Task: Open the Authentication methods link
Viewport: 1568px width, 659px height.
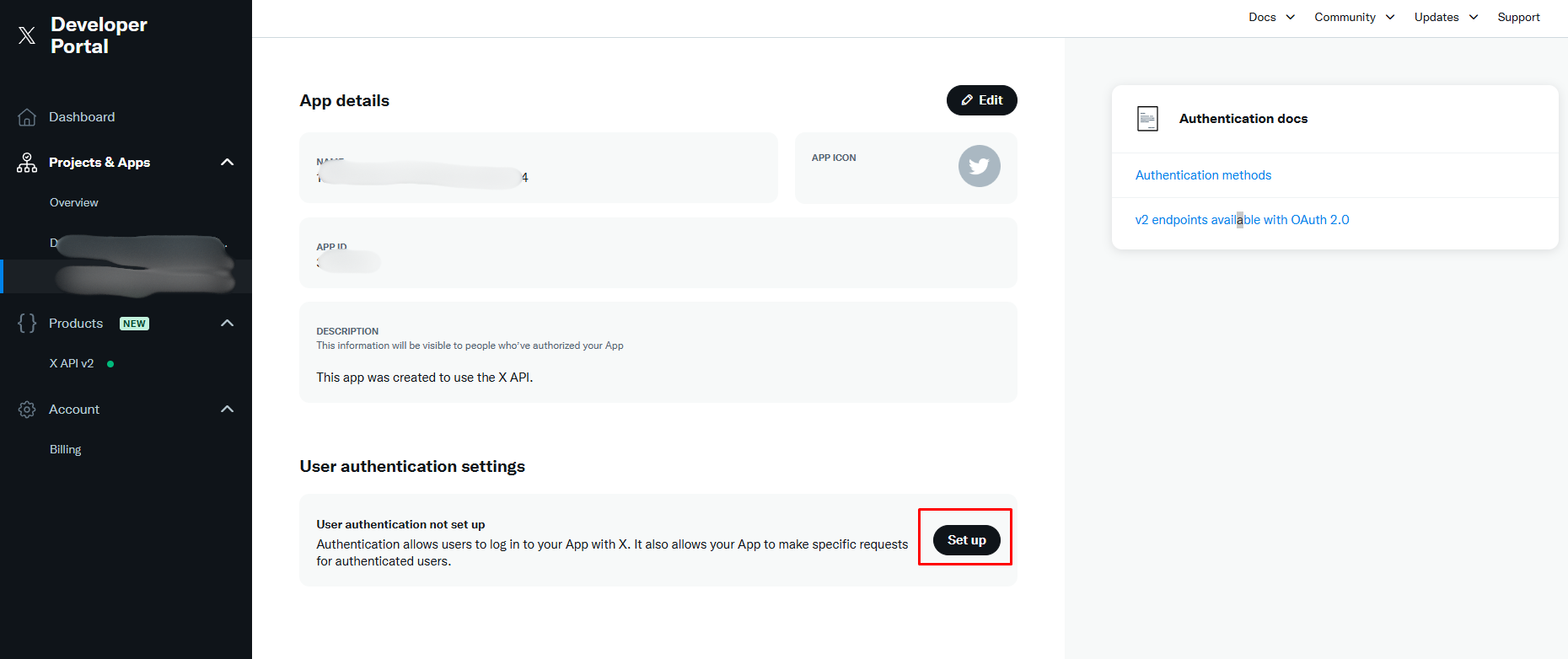Action: [x=1203, y=175]
